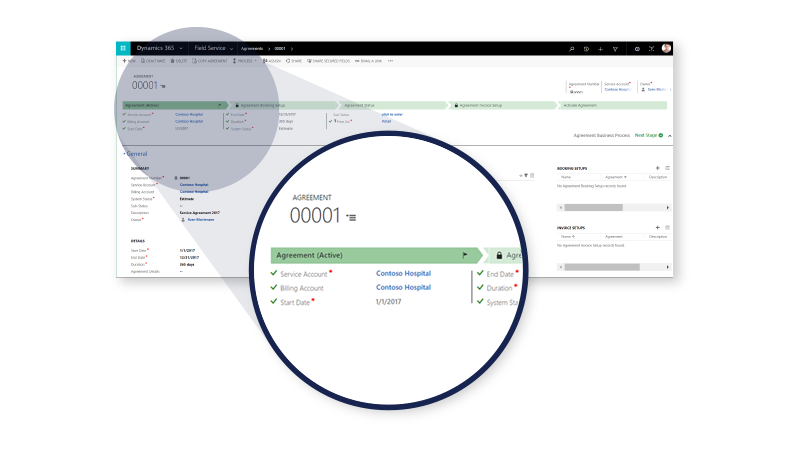
Task: Open advanced find funnel icon in top bar
Action: coord(615,49)
